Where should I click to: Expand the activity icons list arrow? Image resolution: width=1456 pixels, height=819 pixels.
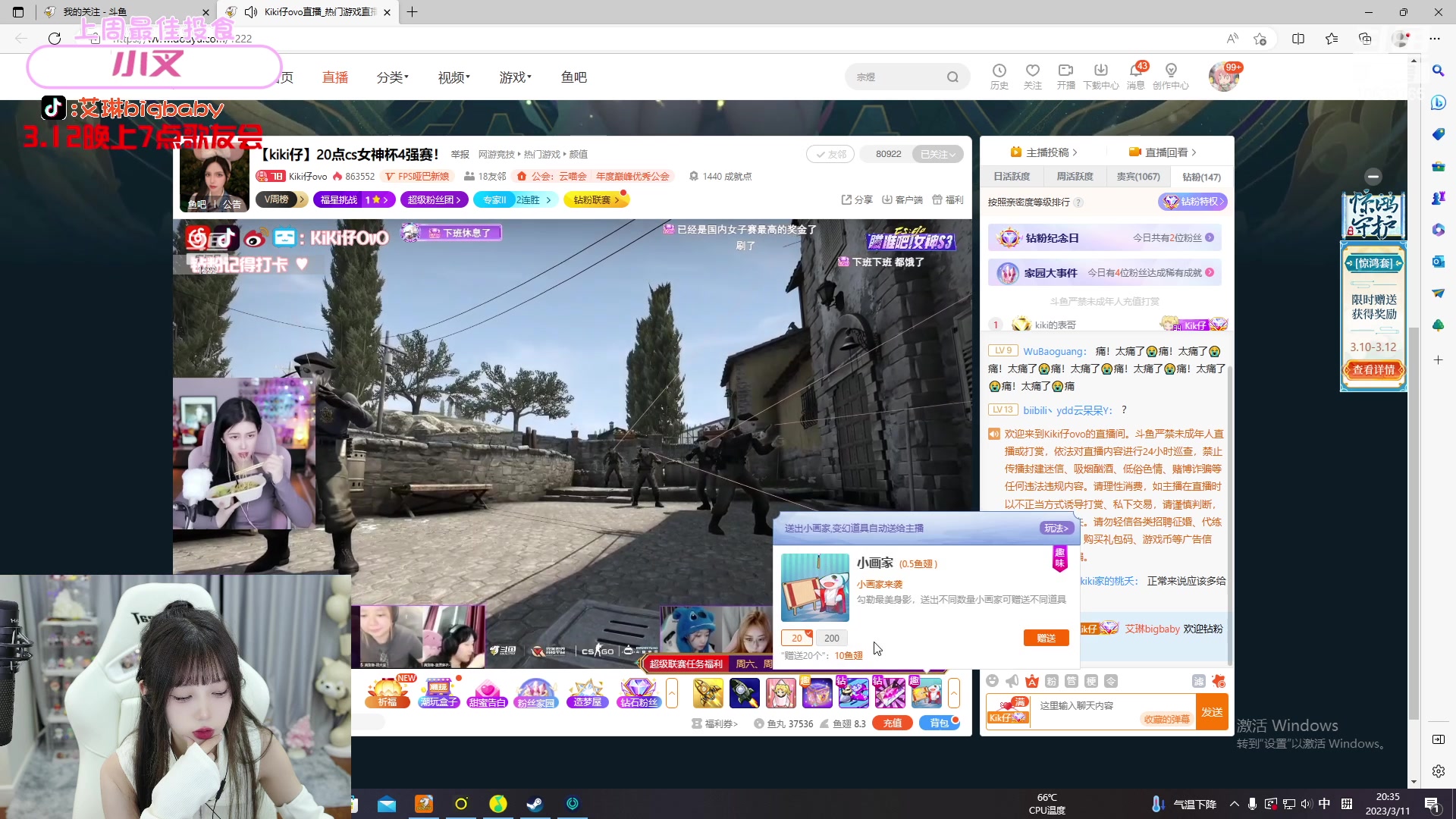(672, 693)
